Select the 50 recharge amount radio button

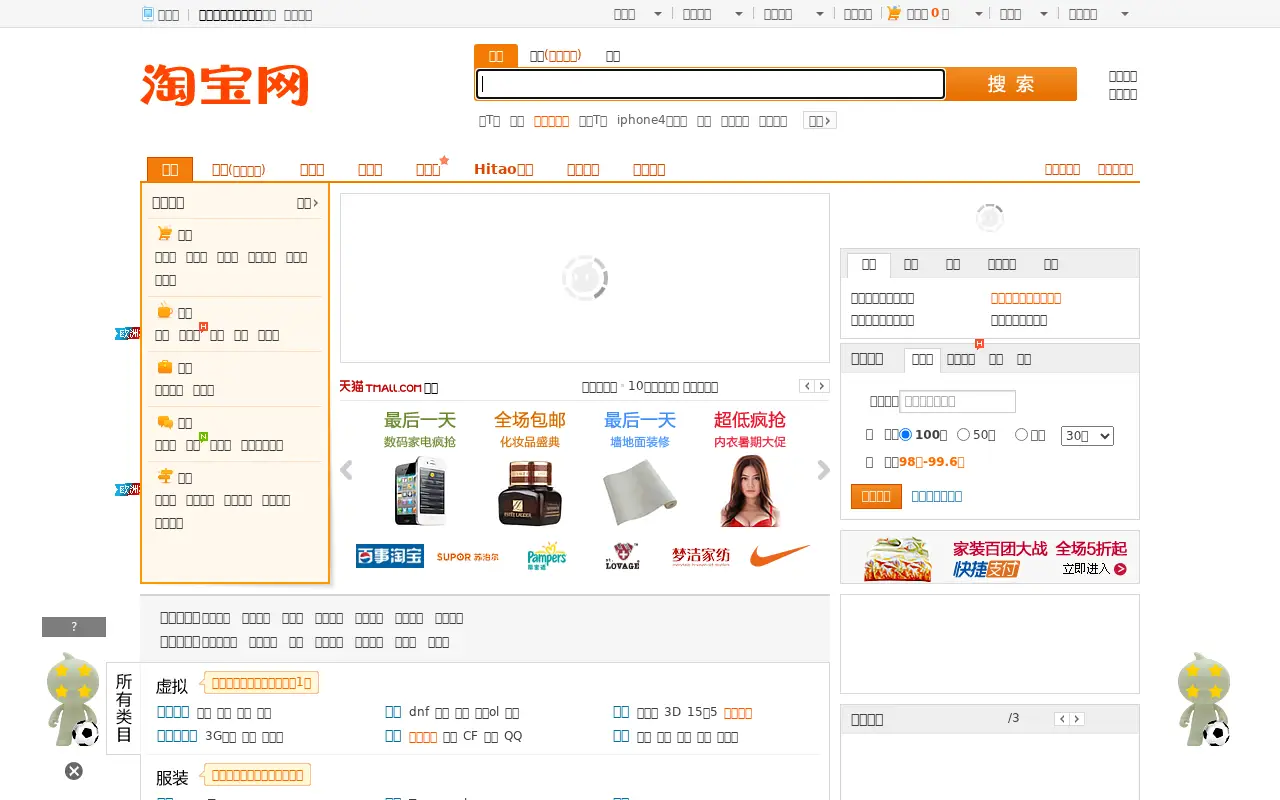point(964,435)
